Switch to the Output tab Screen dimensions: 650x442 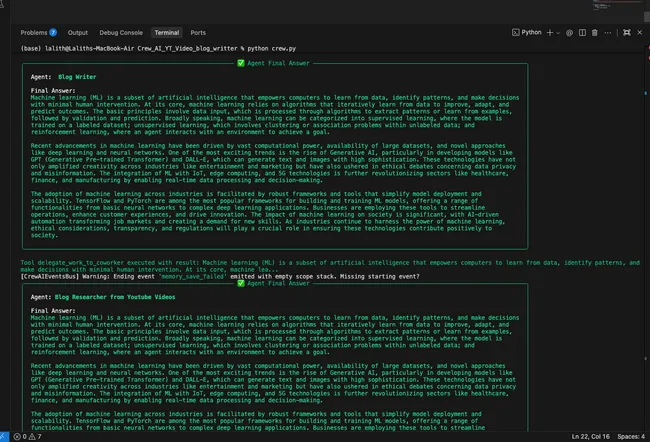78,32
